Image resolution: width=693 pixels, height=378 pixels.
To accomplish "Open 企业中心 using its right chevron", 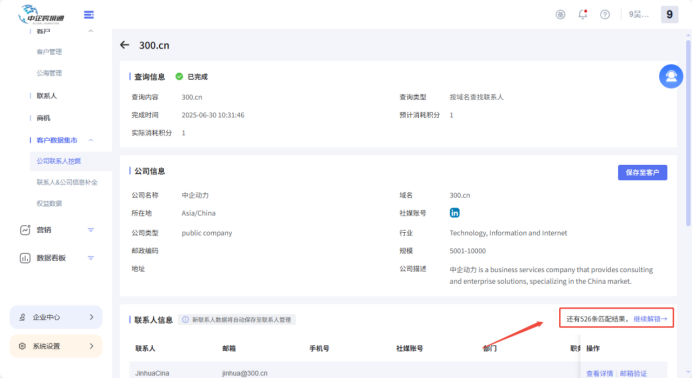I will click(x=91, y=317).
